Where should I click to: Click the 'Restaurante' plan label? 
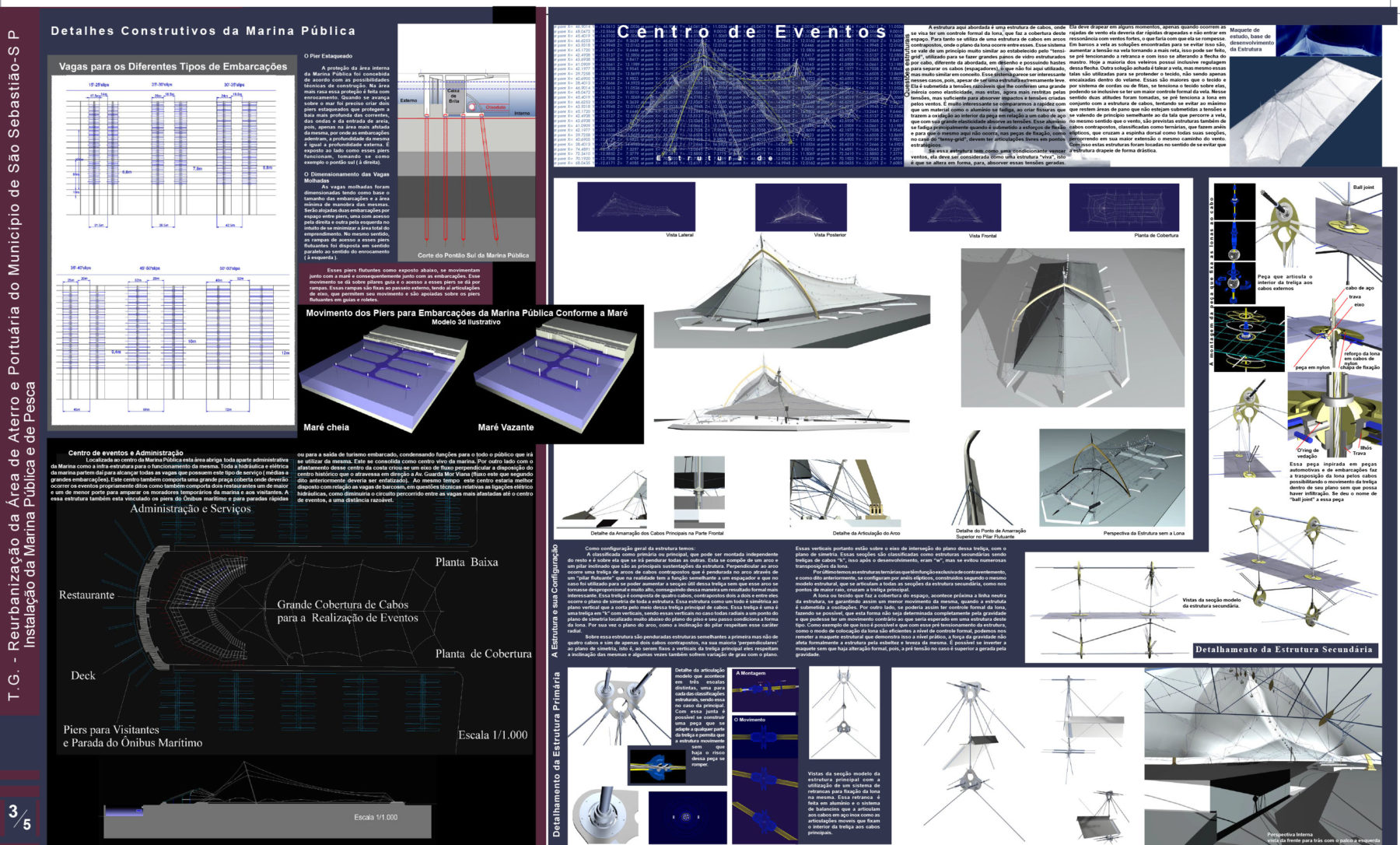[86, 595]
